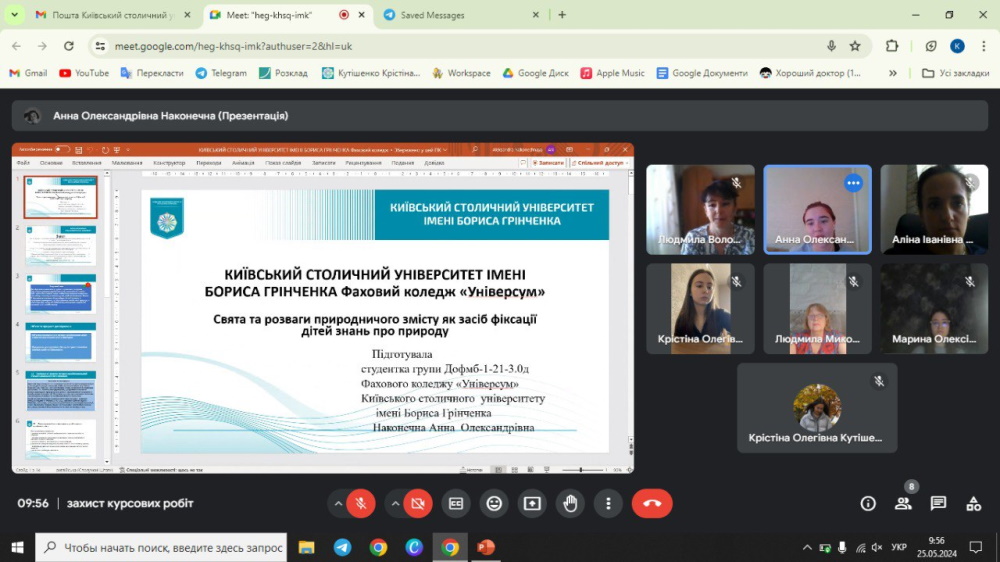Leave the call with red hang-up button
The image size is (1000, 562).
click(x=652, y=503)
